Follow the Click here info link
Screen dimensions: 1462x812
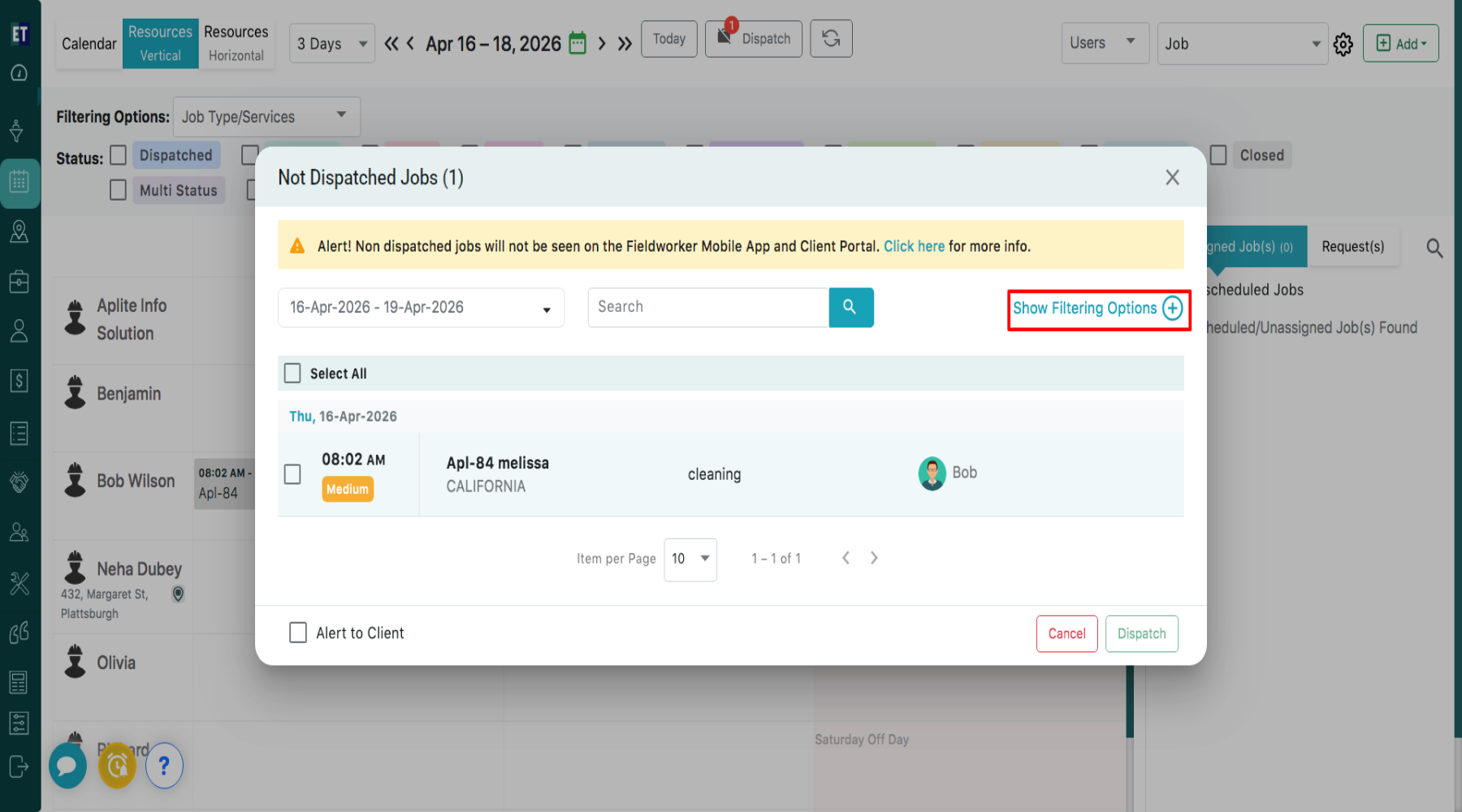point(914,246)
